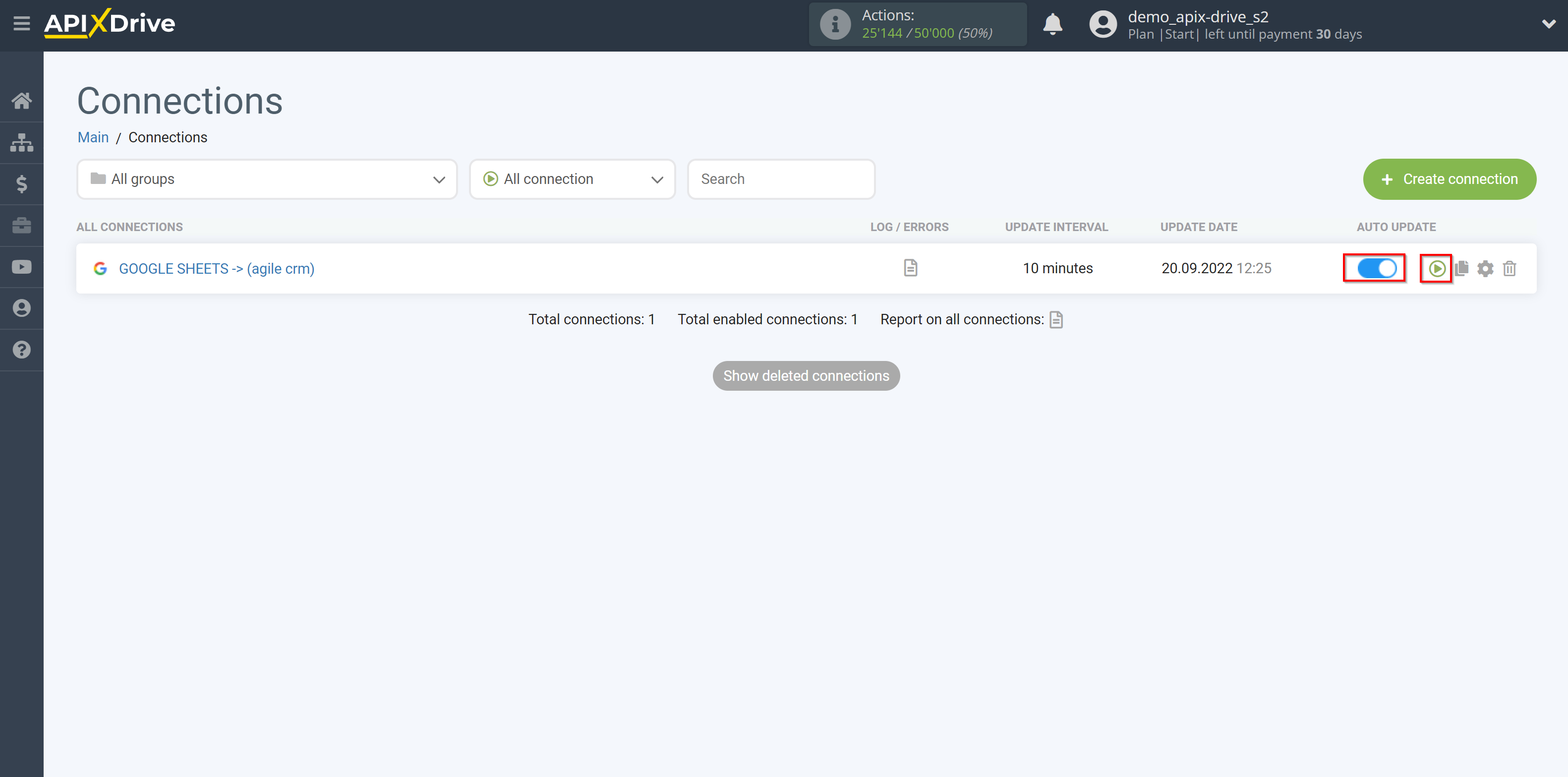Expand the All groups dropdown
1568x777 pixels.
click(265, 179)
